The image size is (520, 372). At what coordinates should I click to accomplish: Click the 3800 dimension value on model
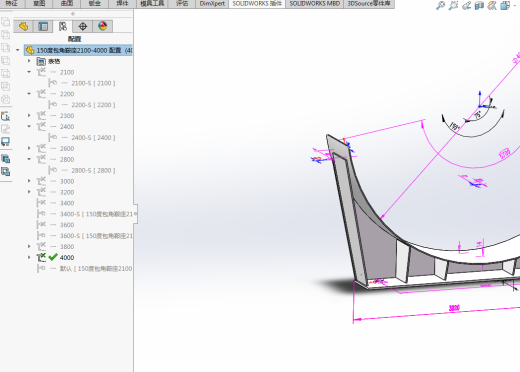(x=454, y=308)
